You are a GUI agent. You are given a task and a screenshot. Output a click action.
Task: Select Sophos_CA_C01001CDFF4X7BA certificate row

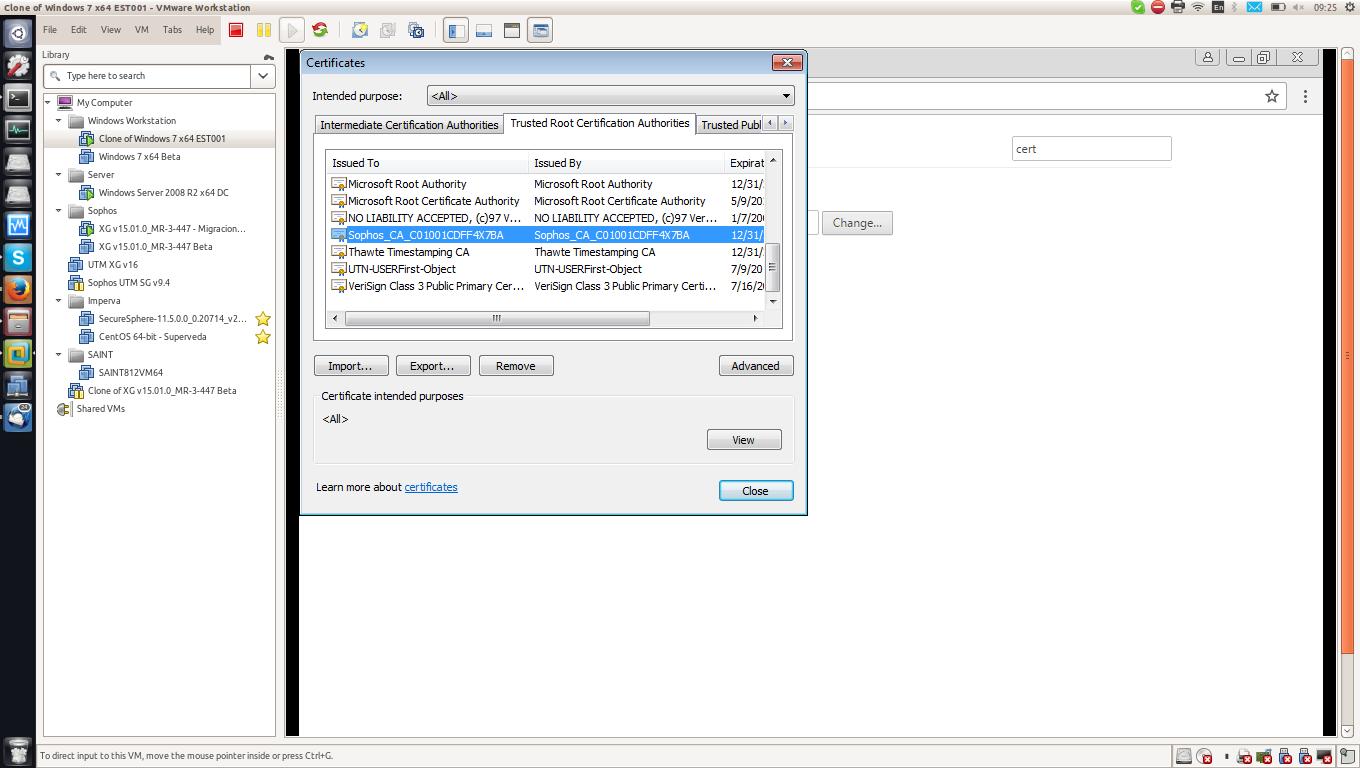[x=546, y=235]
